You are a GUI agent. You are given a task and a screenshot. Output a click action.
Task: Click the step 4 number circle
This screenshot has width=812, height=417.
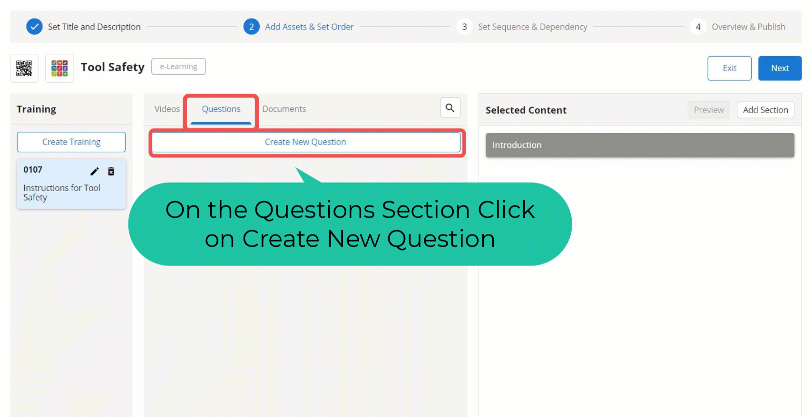coord(698,26)
